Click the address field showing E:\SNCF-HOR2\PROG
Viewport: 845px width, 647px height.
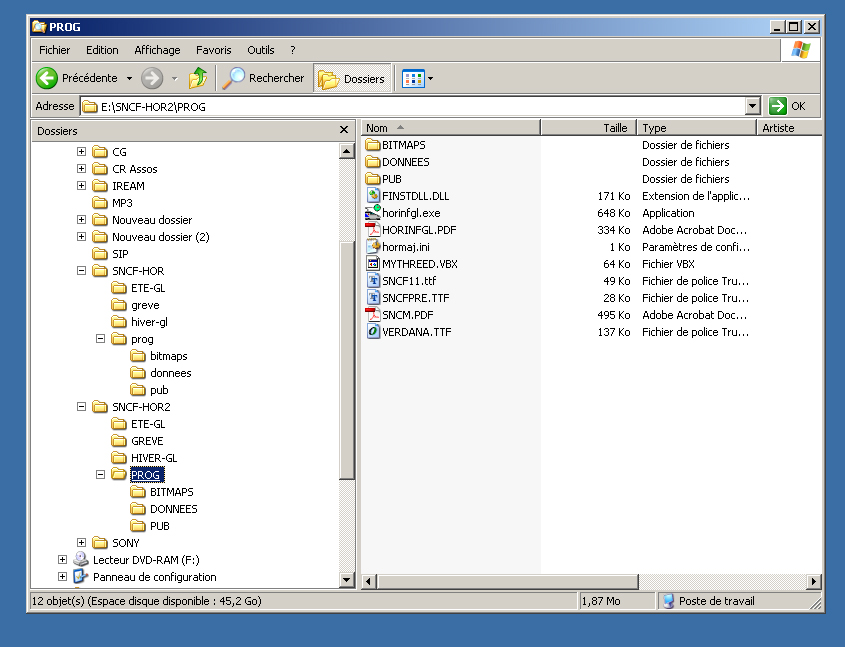tap(413, 106)
